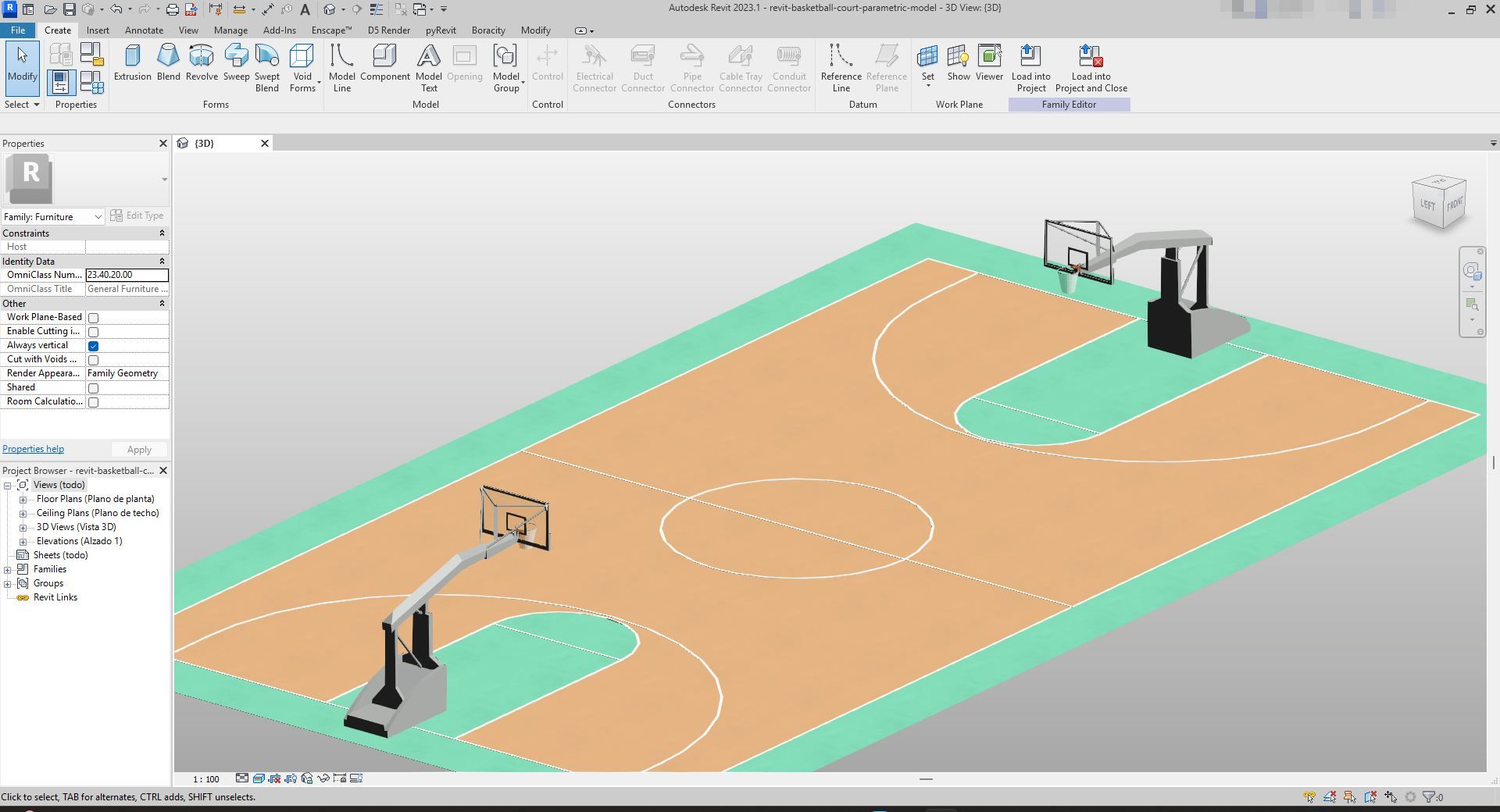This screenshot has height=812, width=1500.
Task: Toggle Select Links in status bar
Action: (1309, 796)
